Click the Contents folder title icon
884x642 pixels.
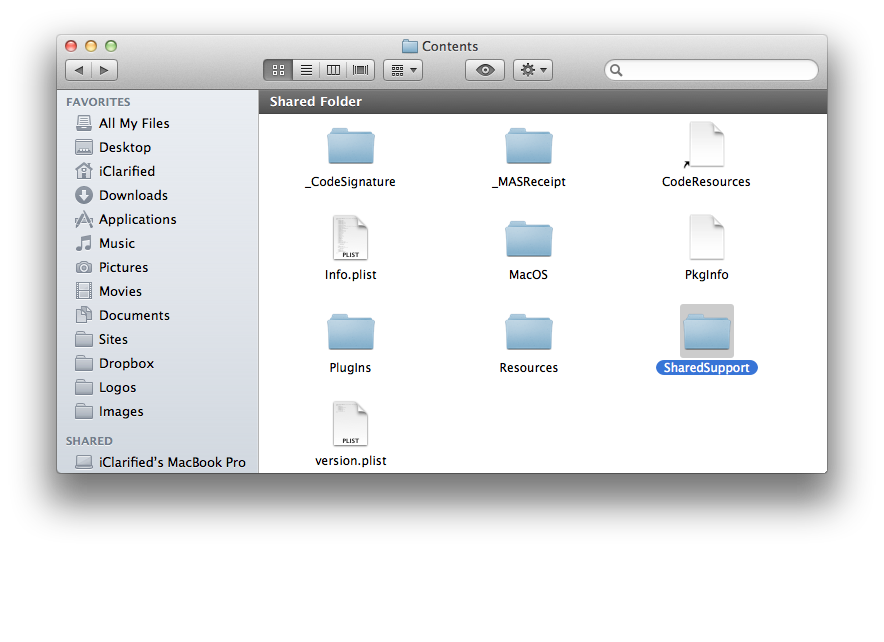coord(410,46)
